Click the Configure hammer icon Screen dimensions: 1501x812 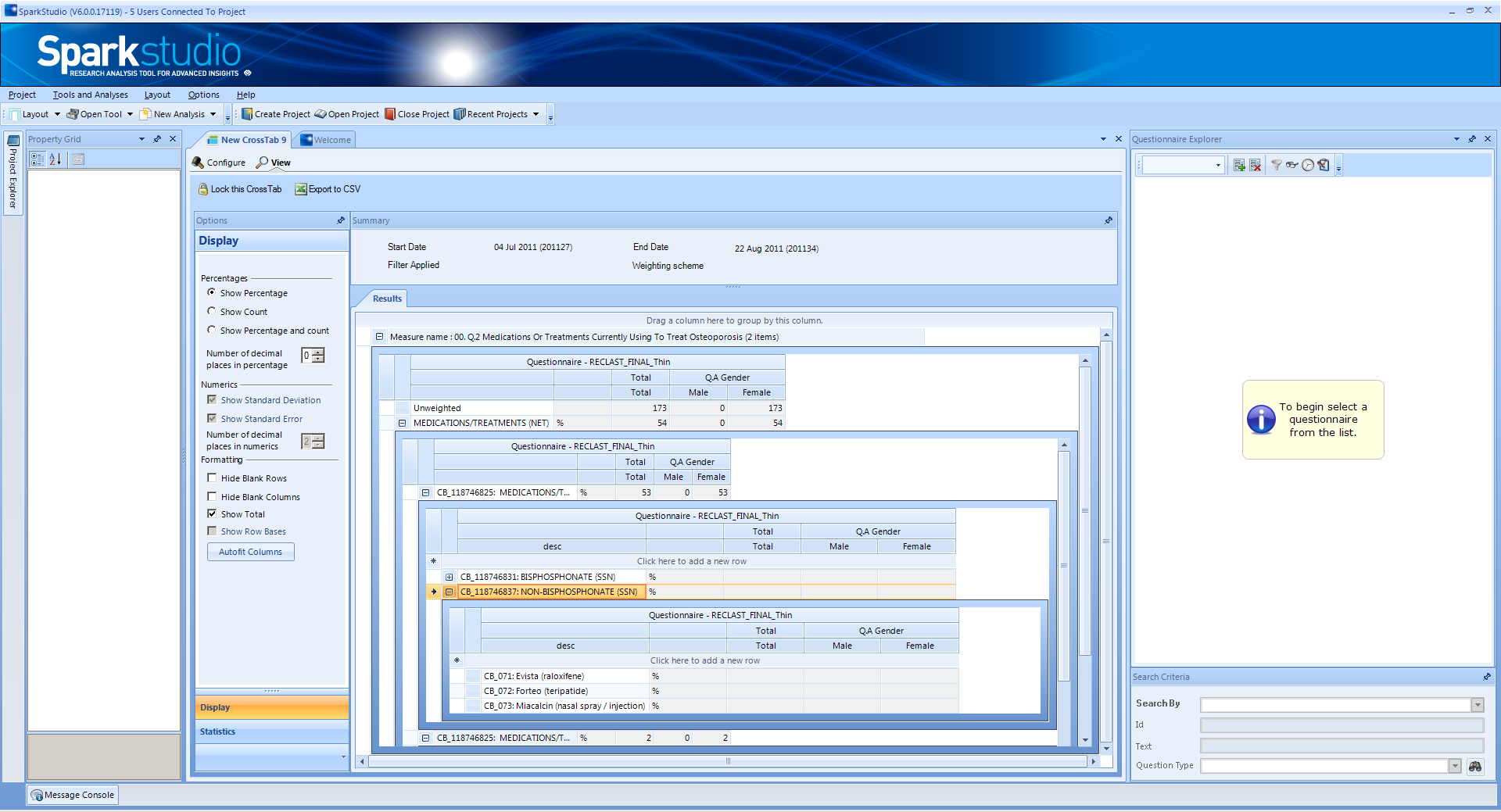tap(198, 163)
